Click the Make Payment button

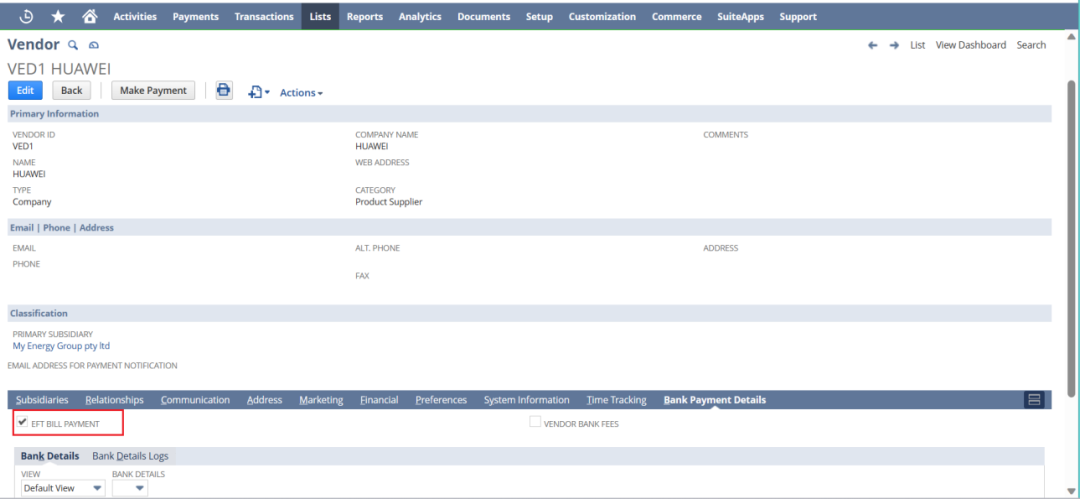pos(153,90)
